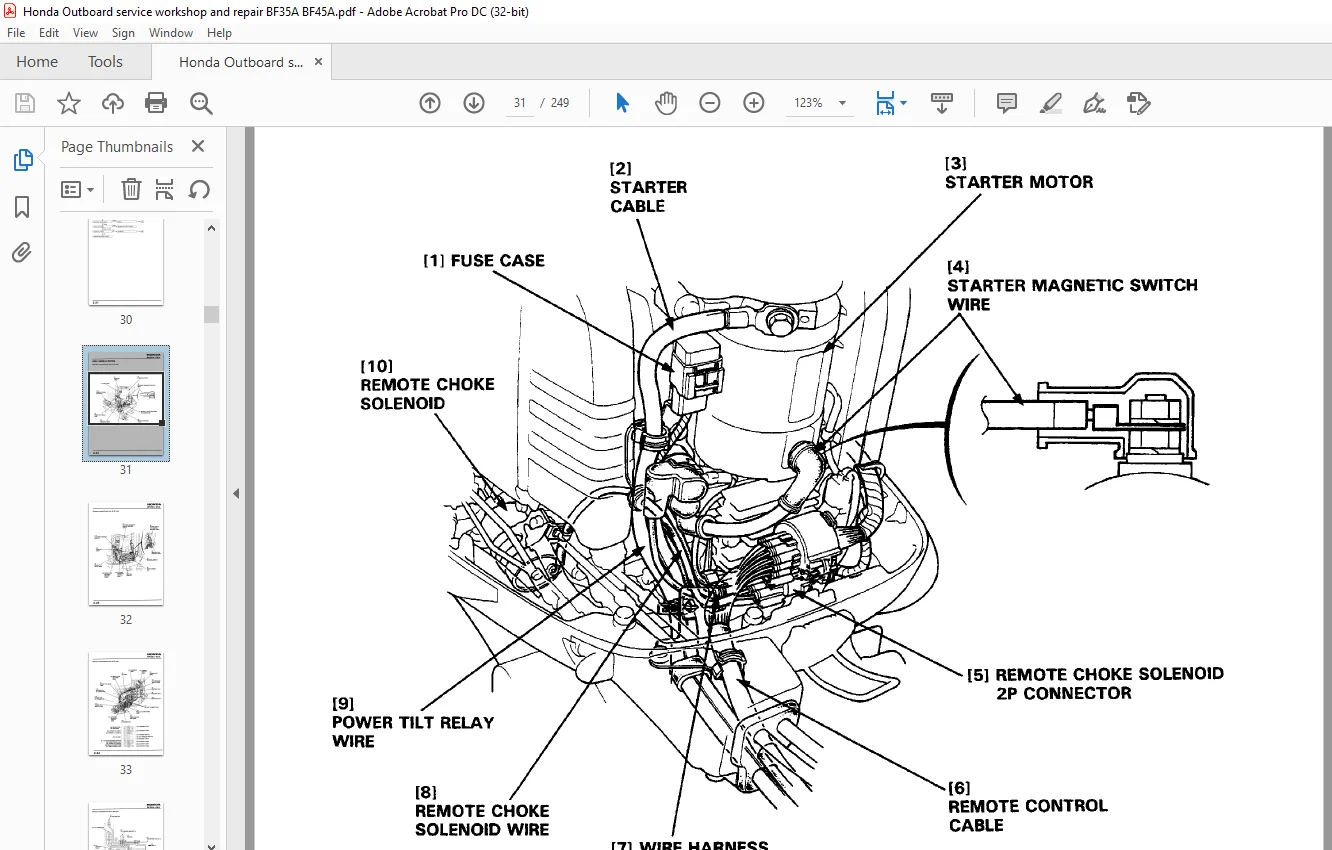Open the Window menu

(x=171, y=33)
